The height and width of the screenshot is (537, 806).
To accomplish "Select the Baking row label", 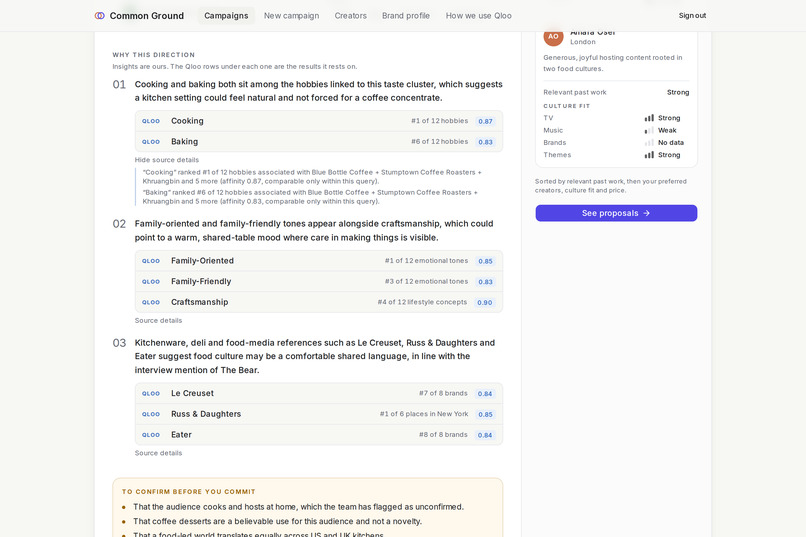I will 185,141.
